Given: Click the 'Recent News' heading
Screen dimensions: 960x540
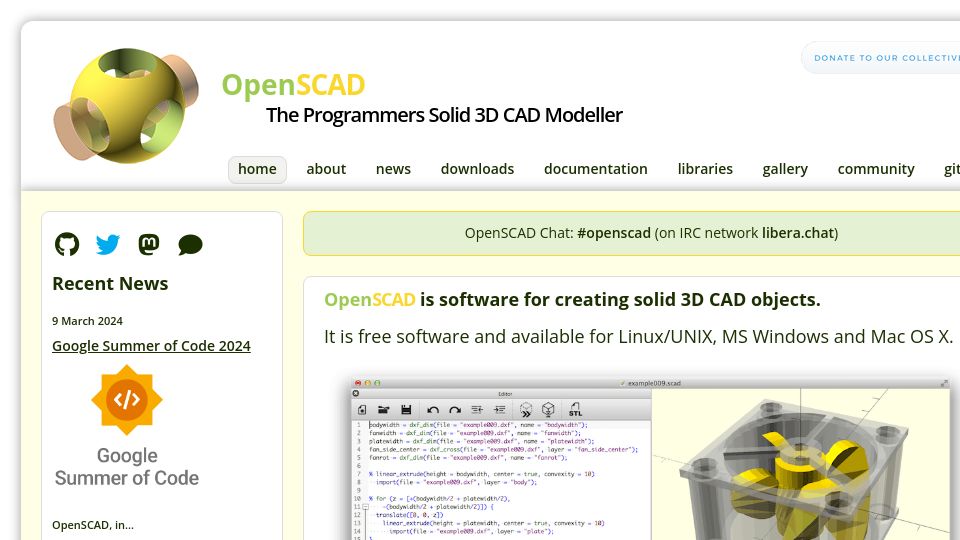Looking at the screenshot, I should click(x=110, y=283).
